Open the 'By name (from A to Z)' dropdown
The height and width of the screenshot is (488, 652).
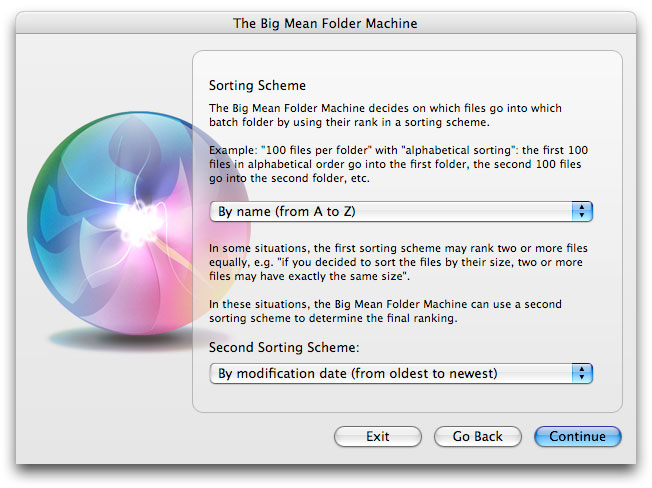pyautogui.click(x=401, y=212)
